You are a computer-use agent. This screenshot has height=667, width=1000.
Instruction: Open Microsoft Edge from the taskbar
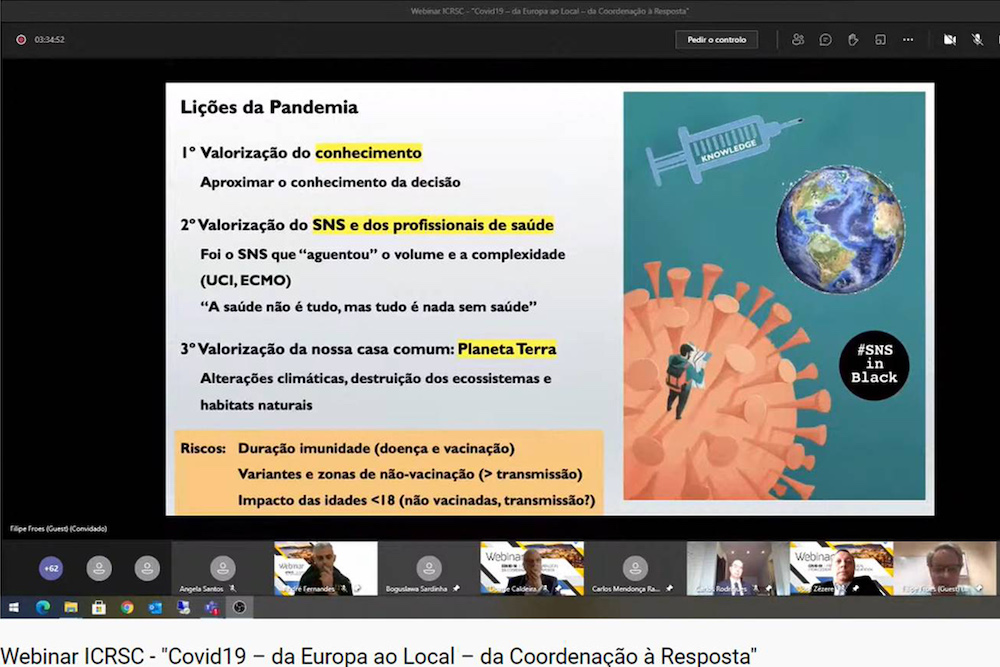pyautogui.click(x=43, y=607)
